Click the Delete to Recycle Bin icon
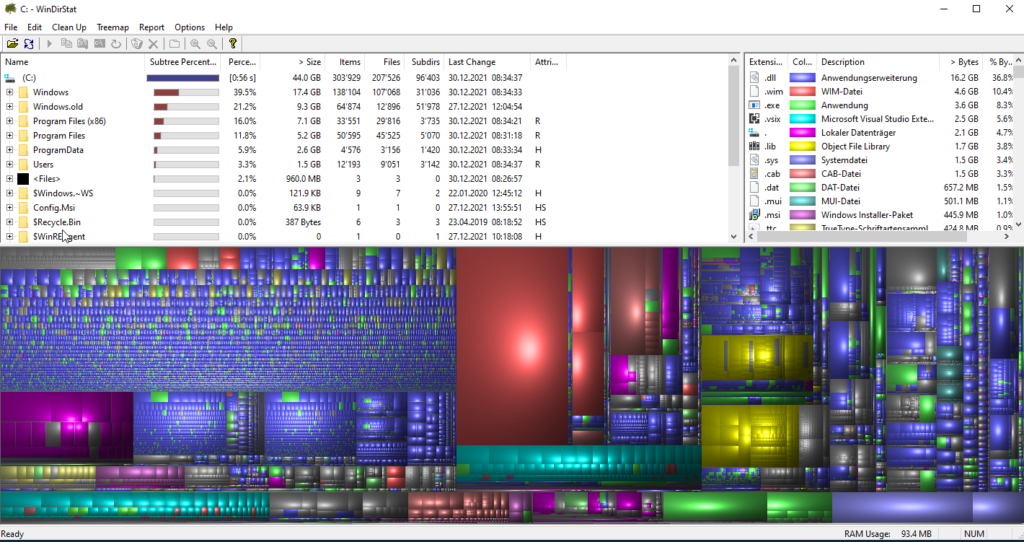Screen dimensions: 1024x542 (136, 44)
